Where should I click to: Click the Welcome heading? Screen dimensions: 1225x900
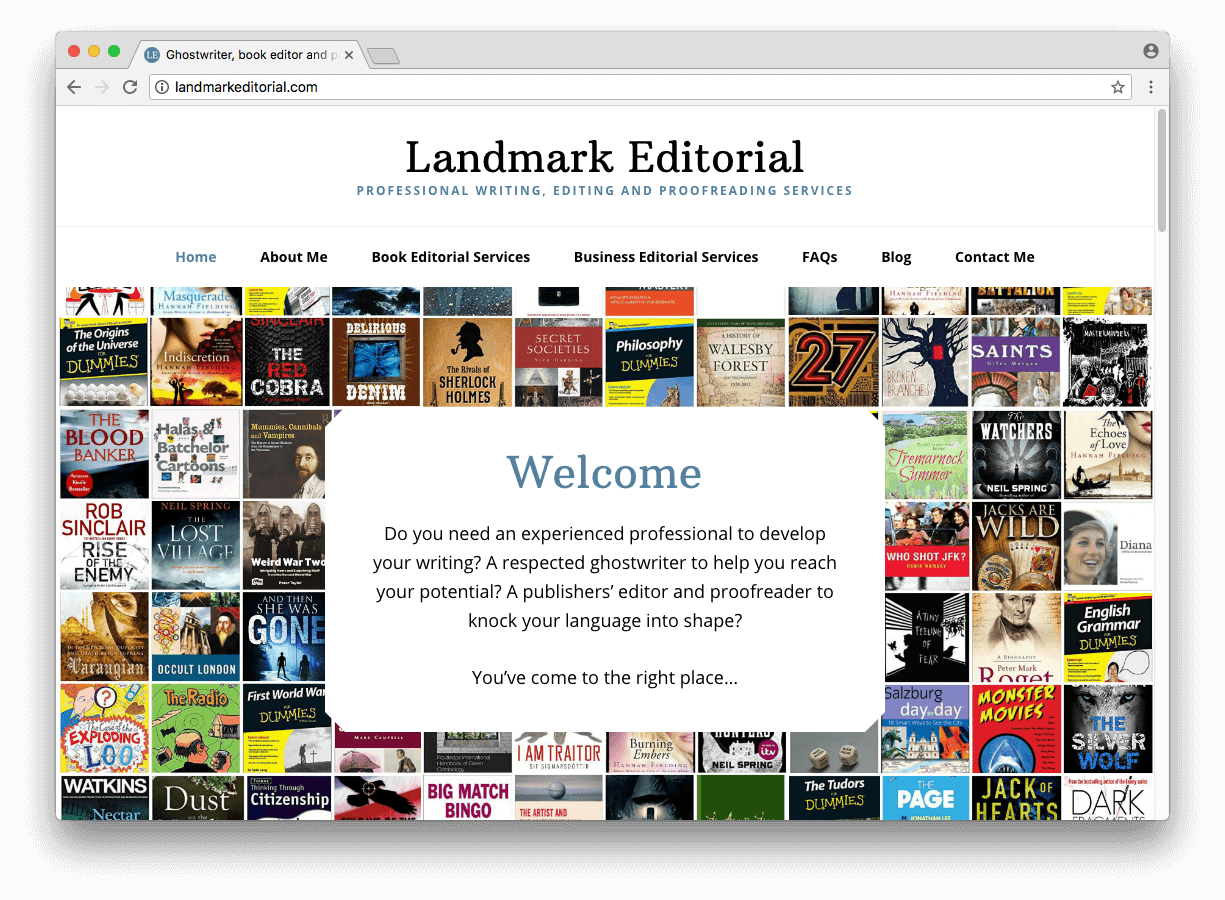pyautogui.click(x=604, y=472)
